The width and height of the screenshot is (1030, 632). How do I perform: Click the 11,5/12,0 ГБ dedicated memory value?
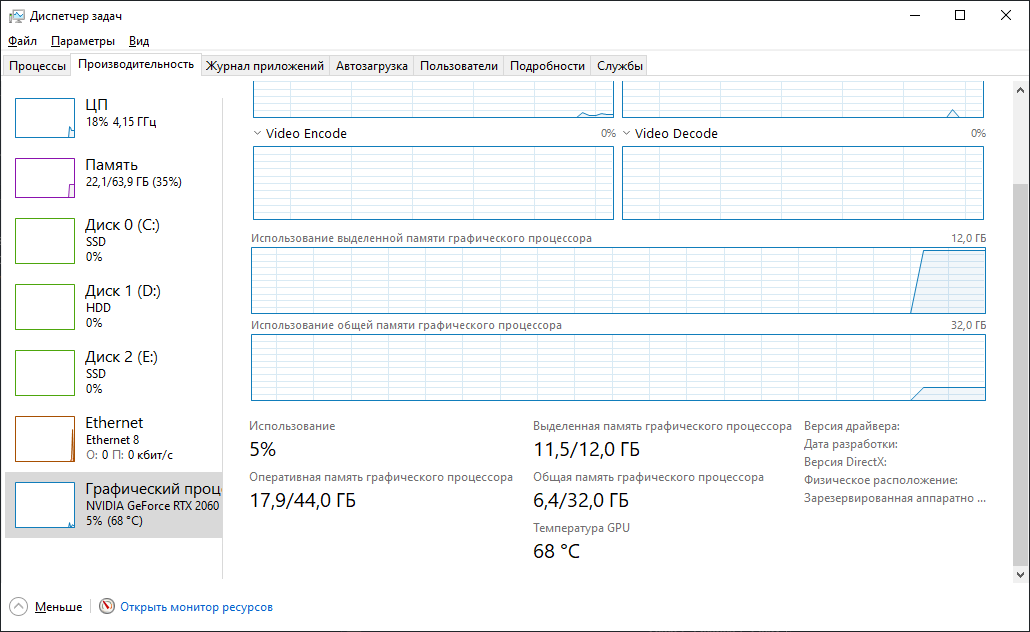[587, 449]
